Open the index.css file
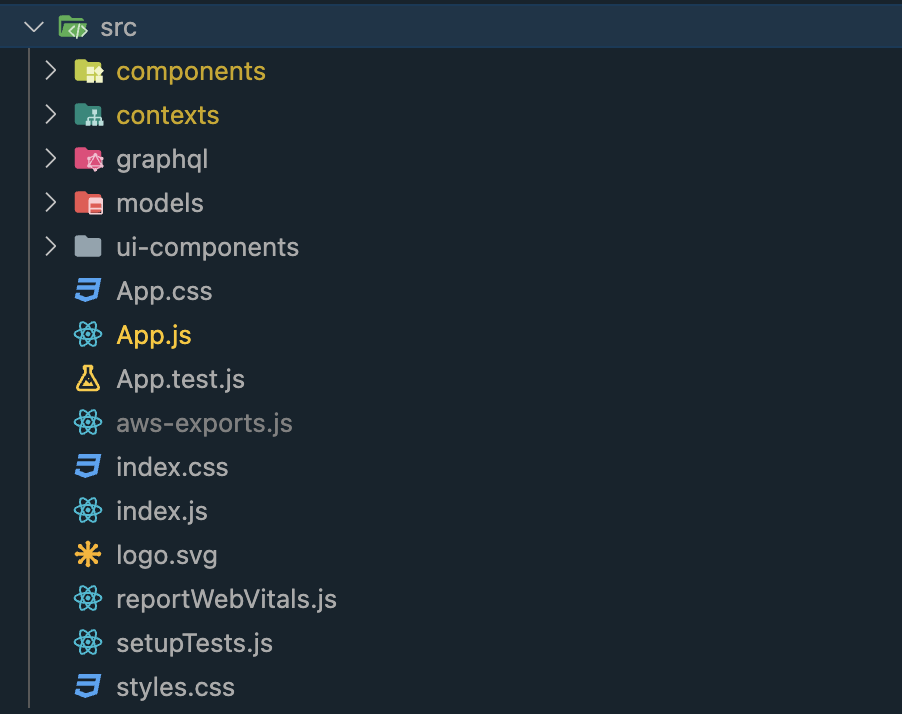Screen dimensions: 902x714 [x=173, y=467]
